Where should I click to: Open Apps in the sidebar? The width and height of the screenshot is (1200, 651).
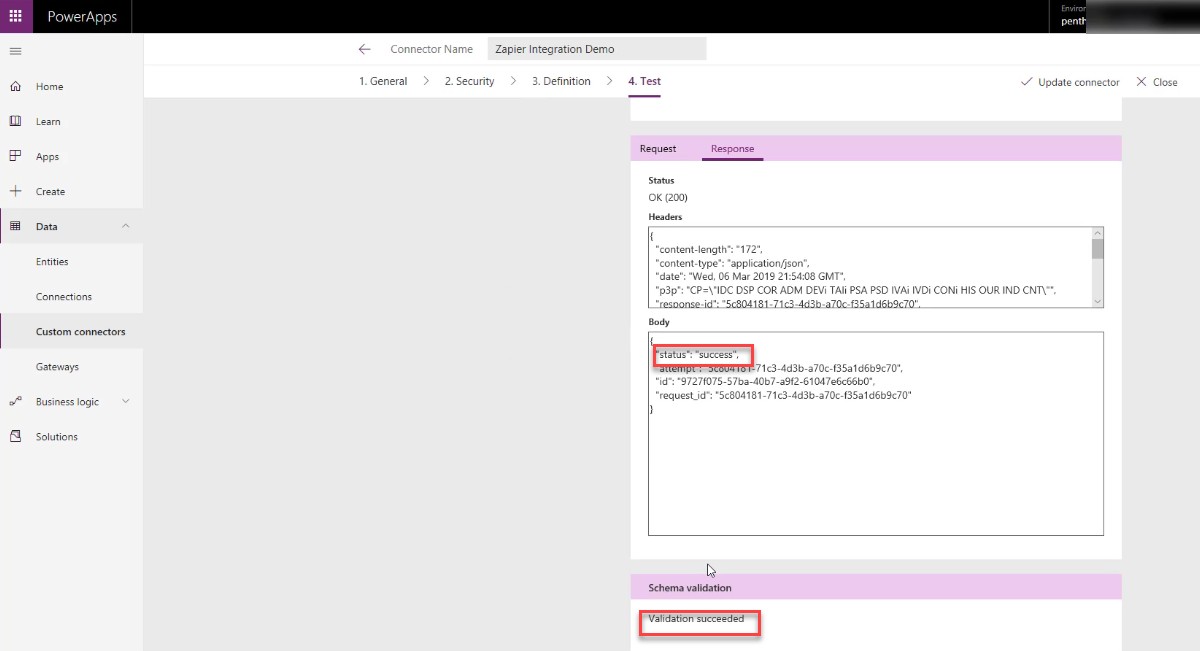pos(47,156)
